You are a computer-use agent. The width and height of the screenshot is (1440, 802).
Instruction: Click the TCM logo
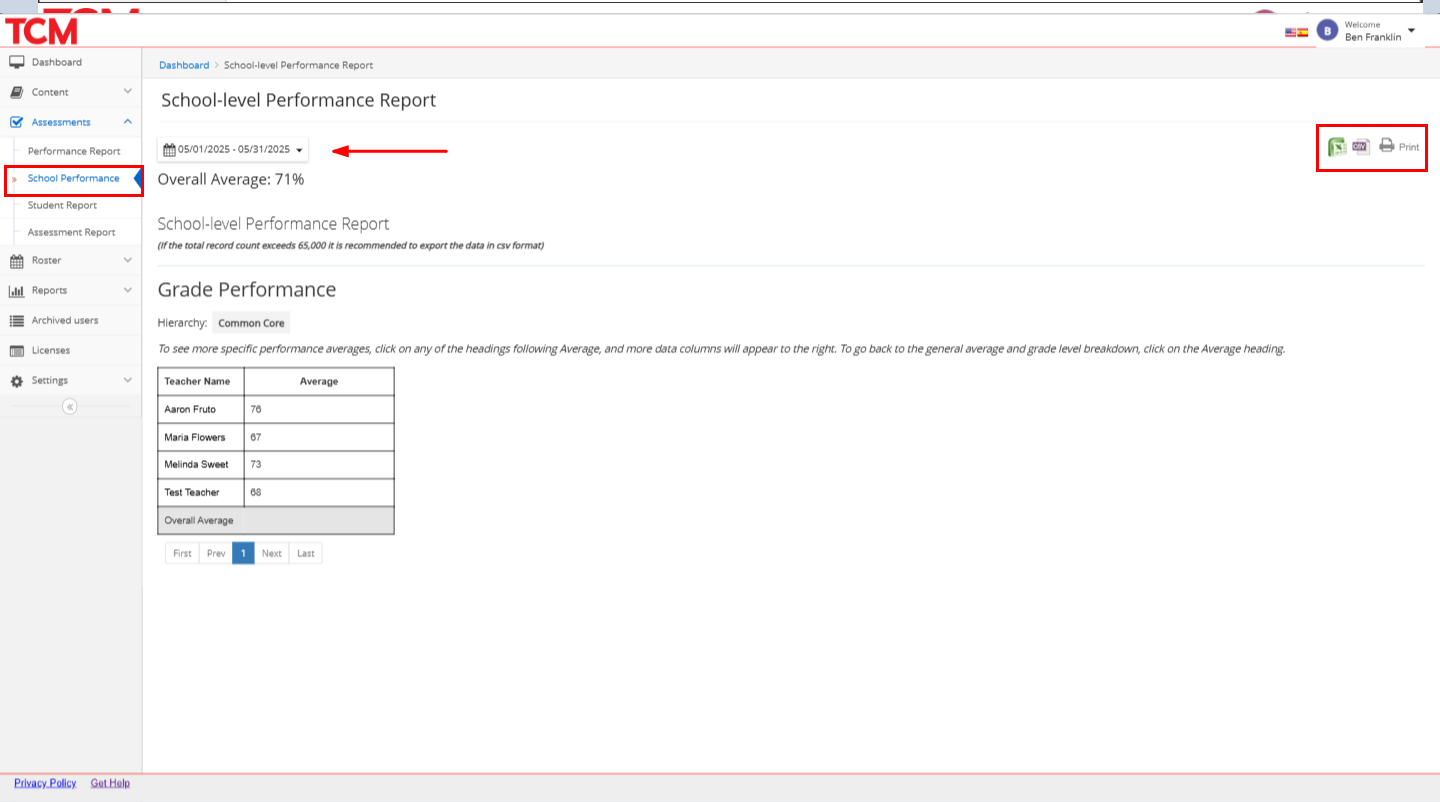(x=42, y=31)
